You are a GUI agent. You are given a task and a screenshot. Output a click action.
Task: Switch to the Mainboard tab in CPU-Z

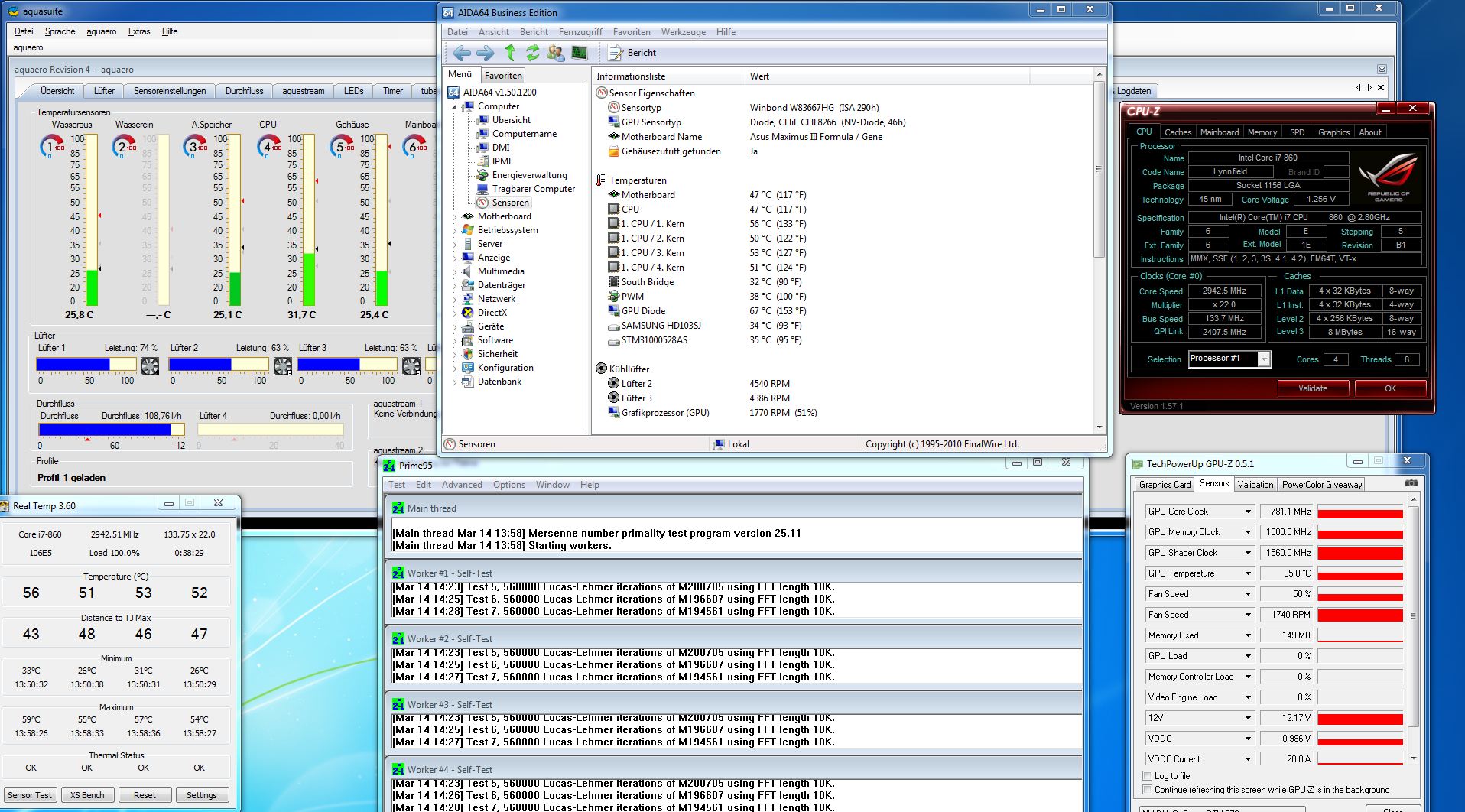[x=1219, y=132]
